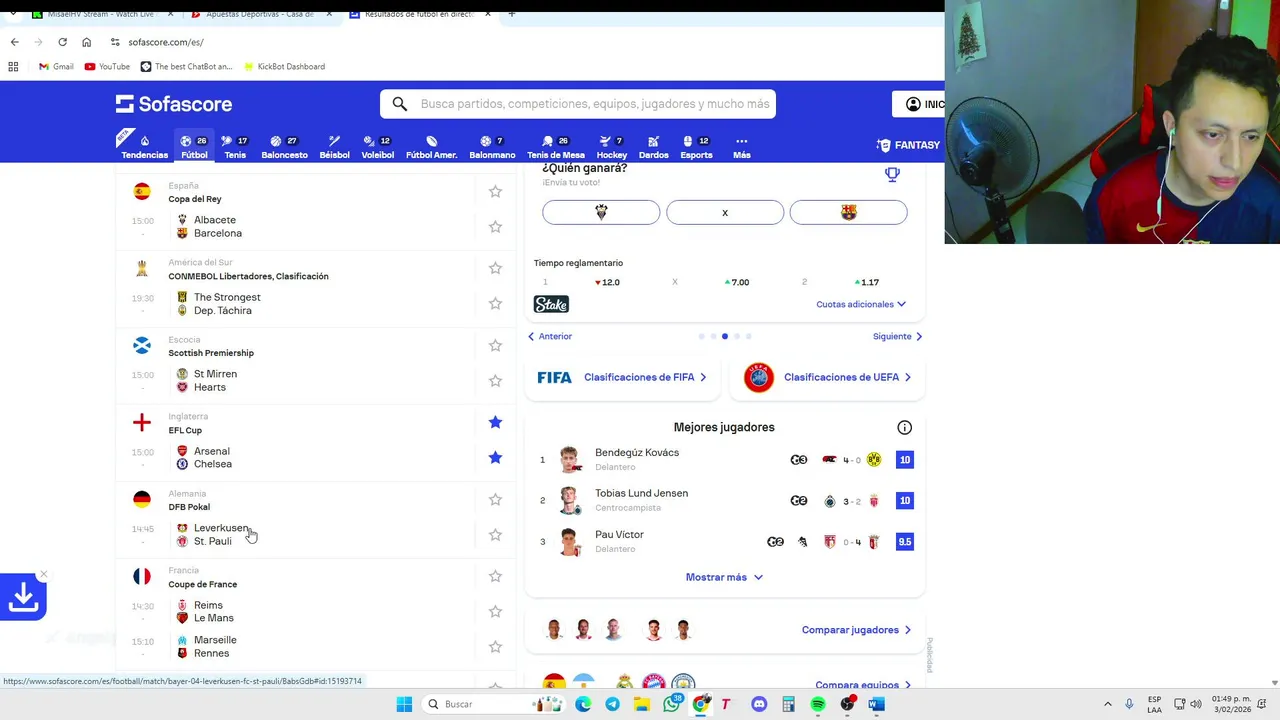Screen dimensions: 1280x720
Task: Click the Sofascore logo
Action: [x=174, y=104]
